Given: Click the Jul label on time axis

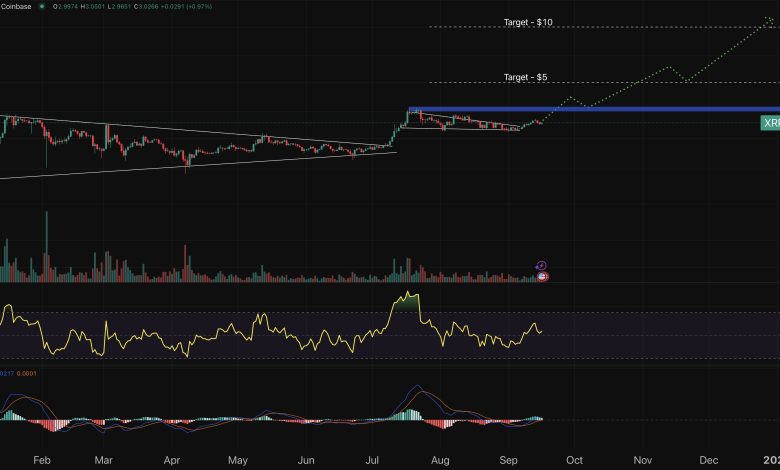Looking at the screenshot, I should click(x=373, y=461).
